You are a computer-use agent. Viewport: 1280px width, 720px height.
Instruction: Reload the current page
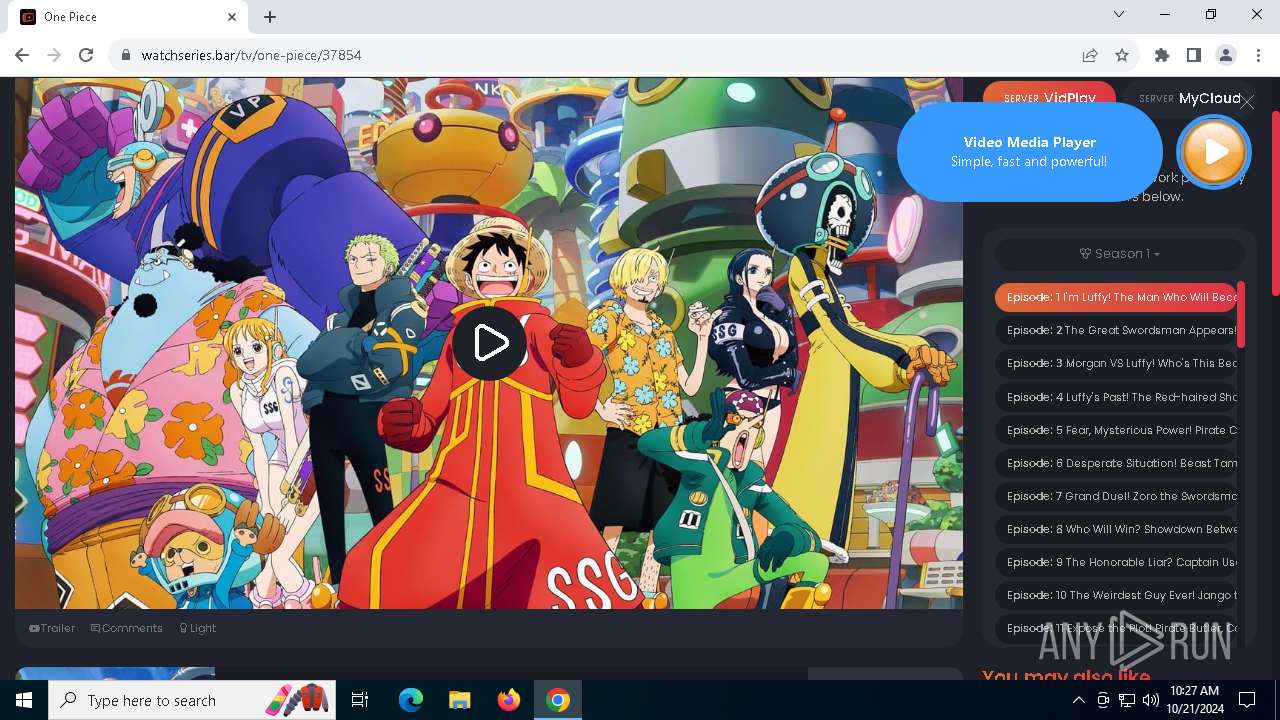(86, 55)
